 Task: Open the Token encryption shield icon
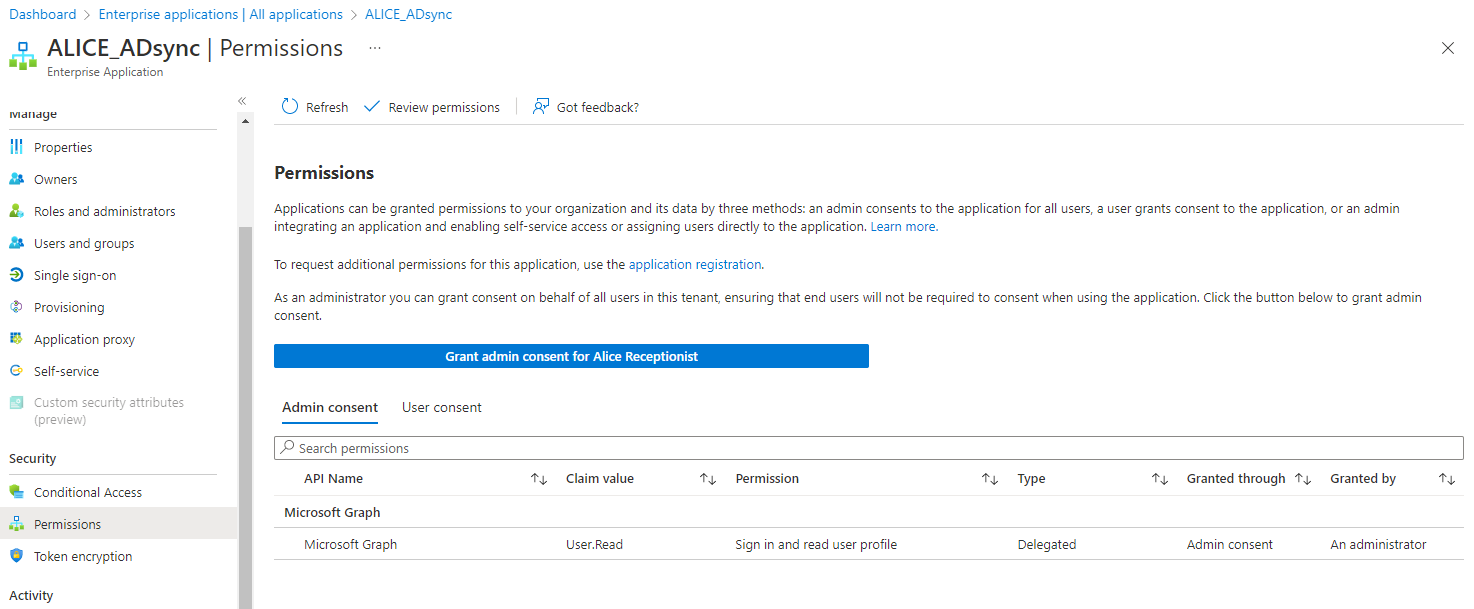(x=16, y=556)
